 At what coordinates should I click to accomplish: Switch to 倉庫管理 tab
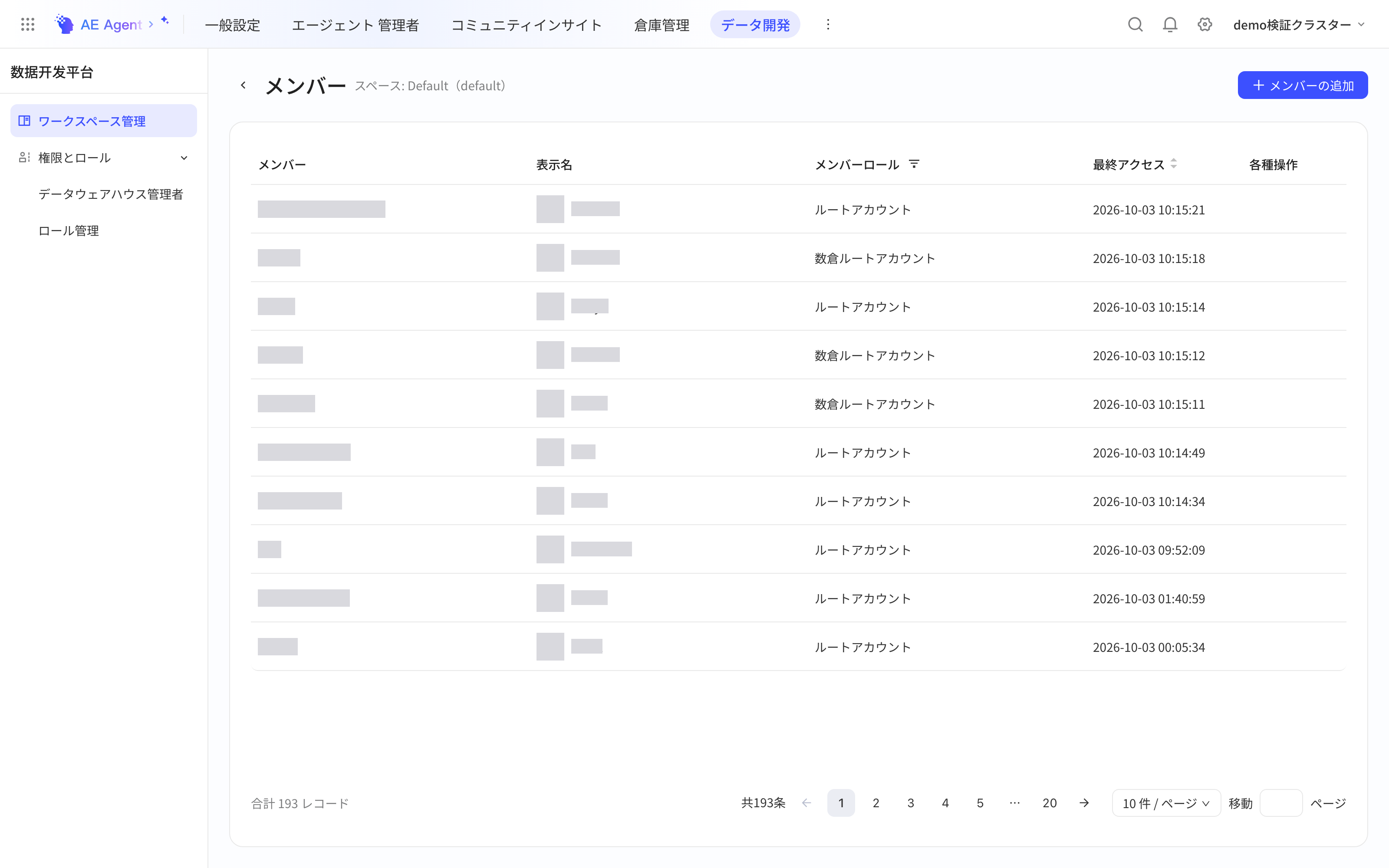pos(661,25)
